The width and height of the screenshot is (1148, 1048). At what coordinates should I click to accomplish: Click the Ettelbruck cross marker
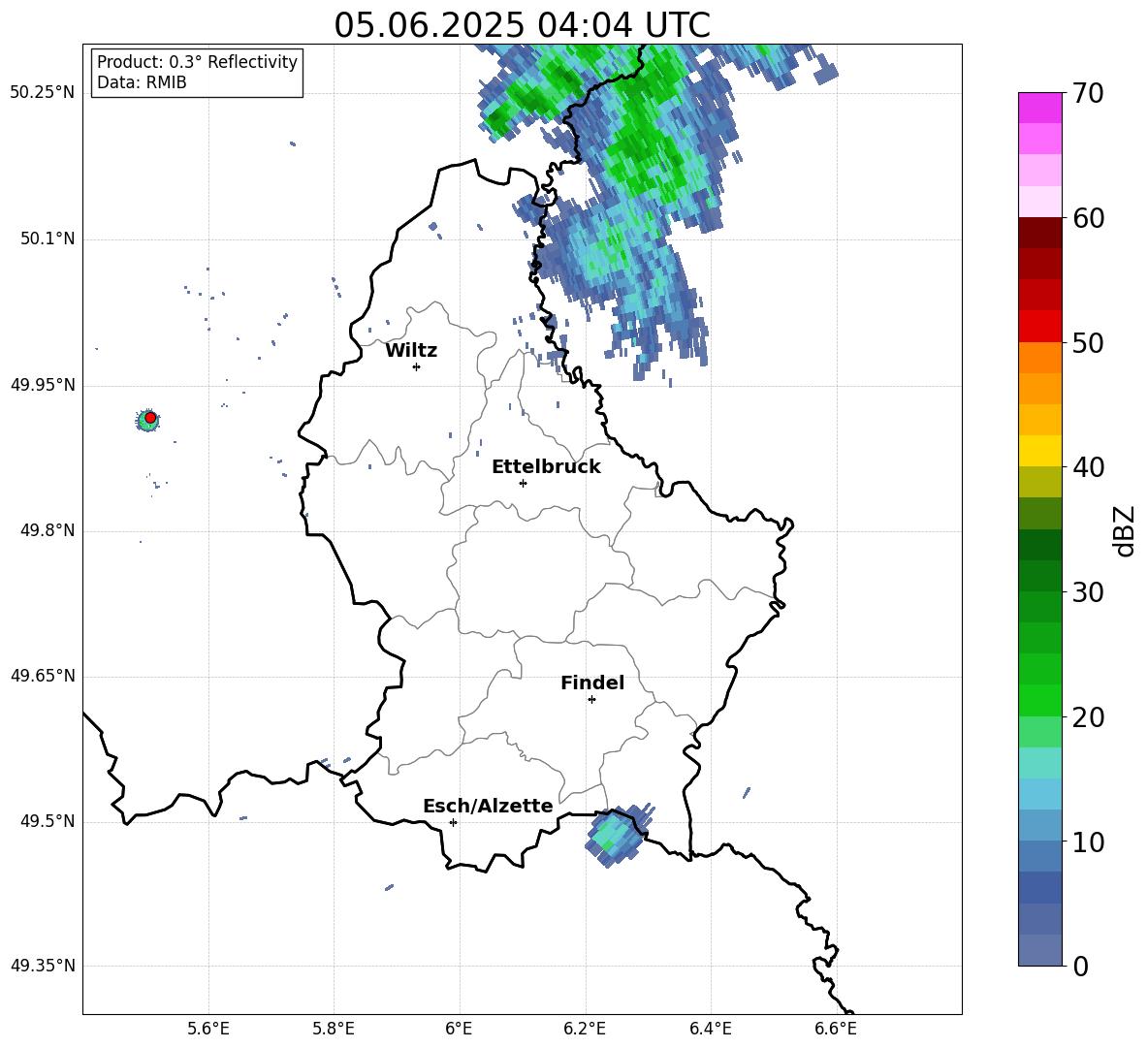tap(523, 483)
